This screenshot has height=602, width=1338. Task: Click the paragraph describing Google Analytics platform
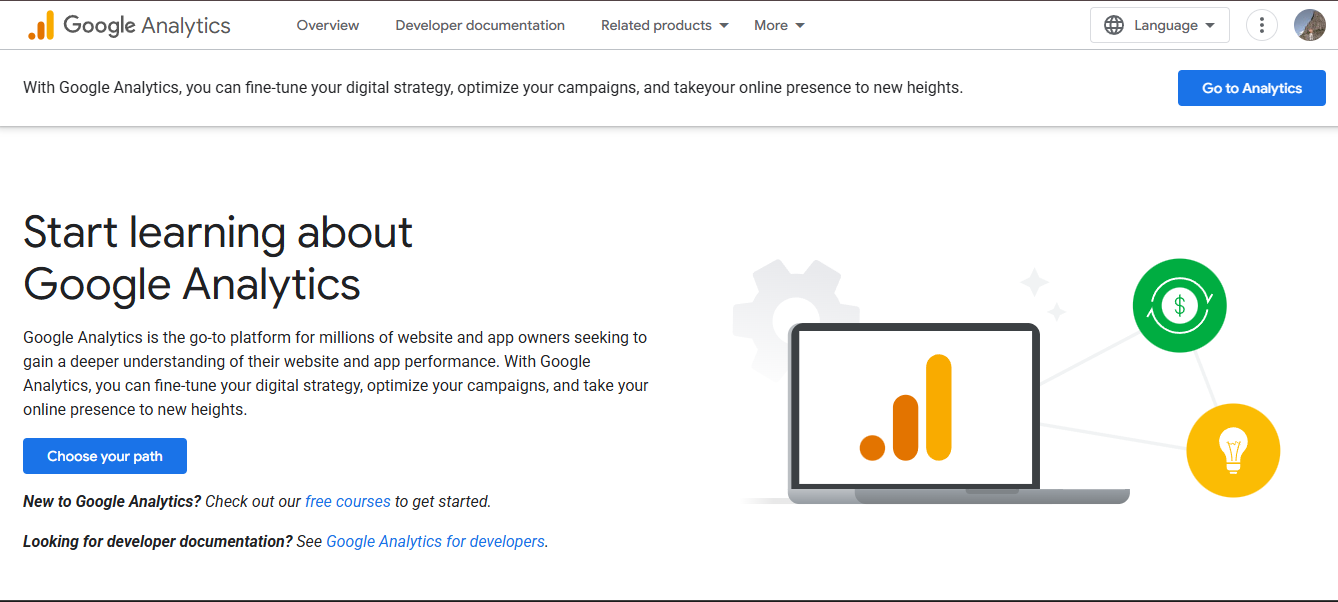[x=336, y=373]
